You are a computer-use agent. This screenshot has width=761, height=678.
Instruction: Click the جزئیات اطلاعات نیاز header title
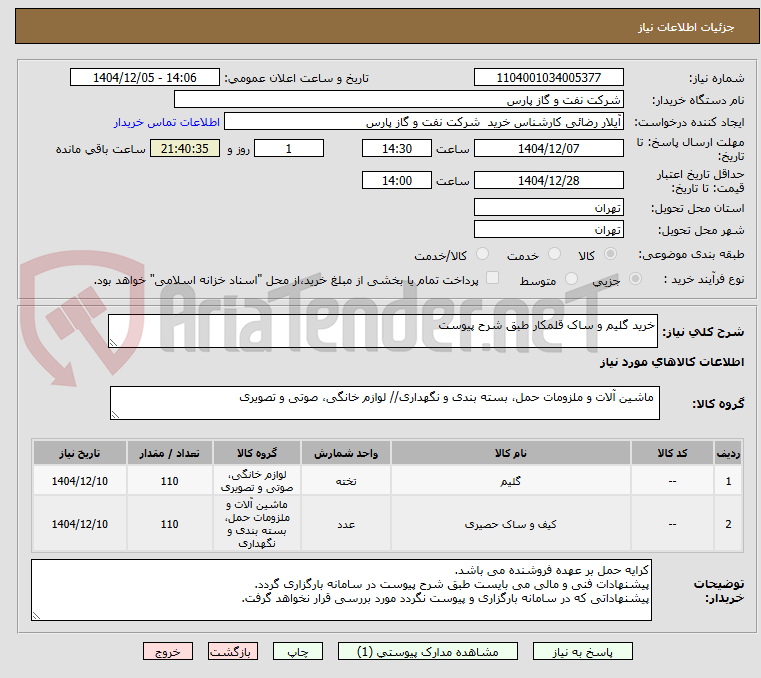[x=686, y=27]
